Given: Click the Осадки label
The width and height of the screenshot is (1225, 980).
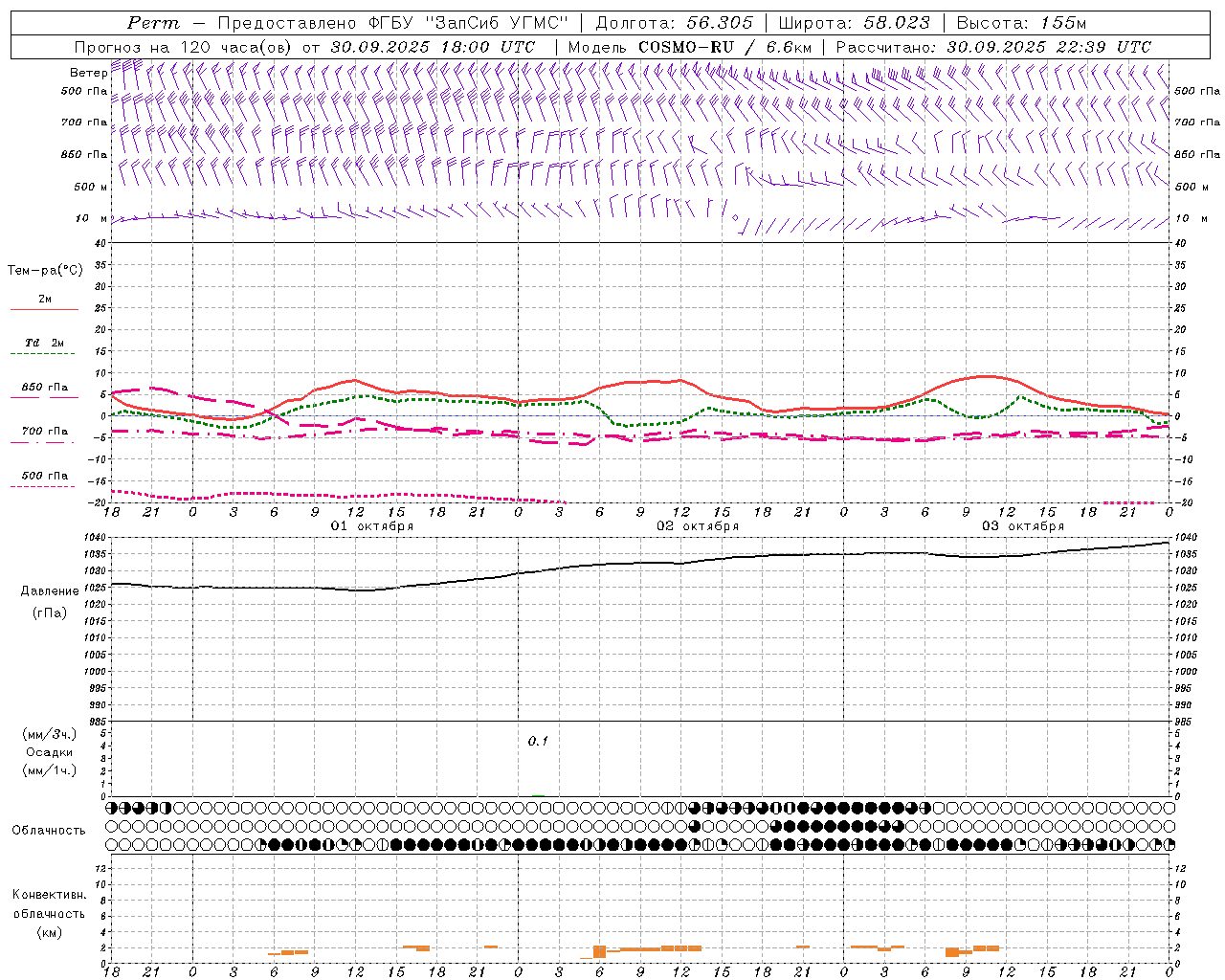Looking at the screenshot, I should click(x=50, y=752).
